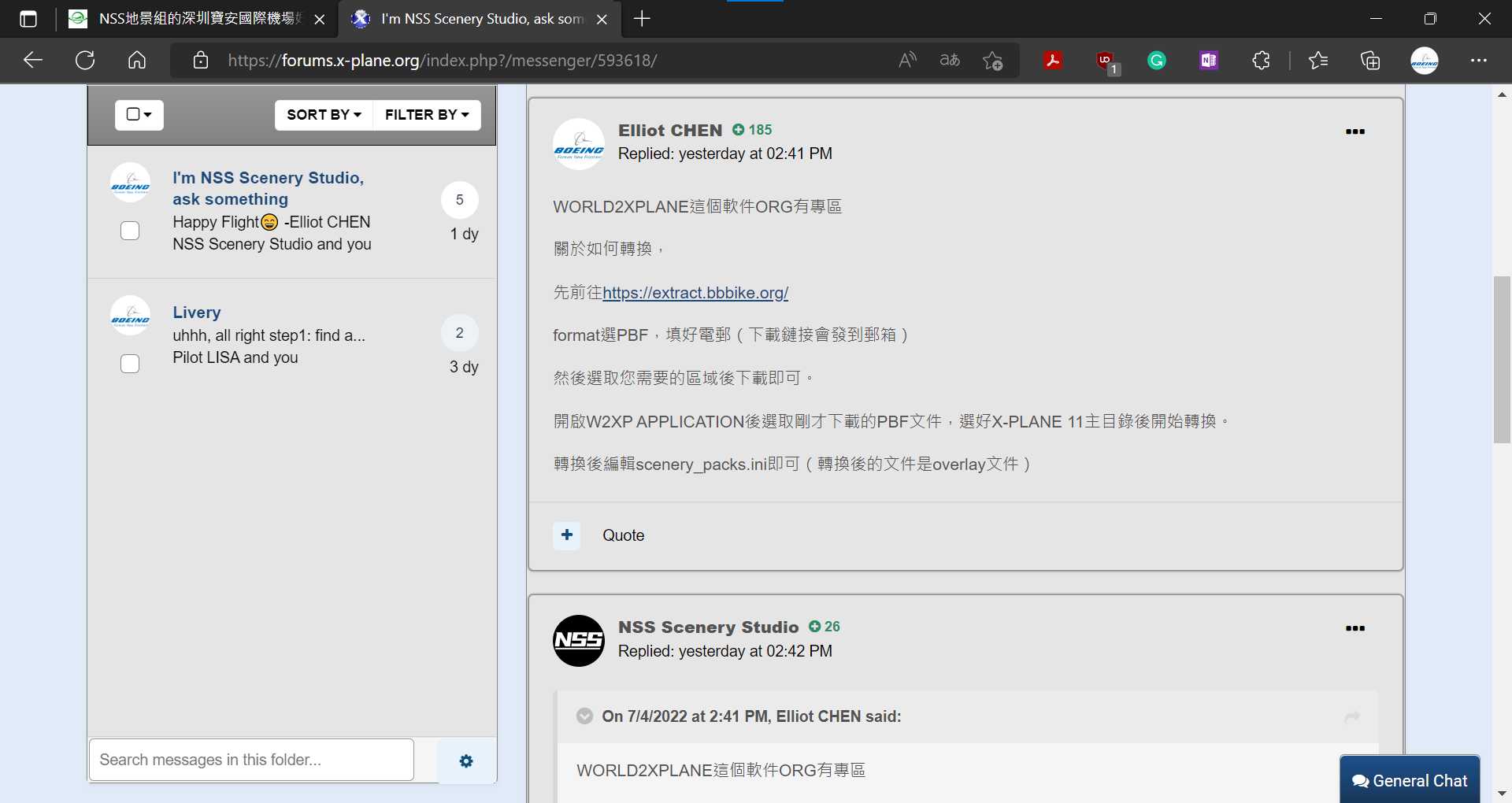Focus the Search messages in this folder field
Image resolution: width=1512 pixels, height=803 pixels.
pos(251,760)
